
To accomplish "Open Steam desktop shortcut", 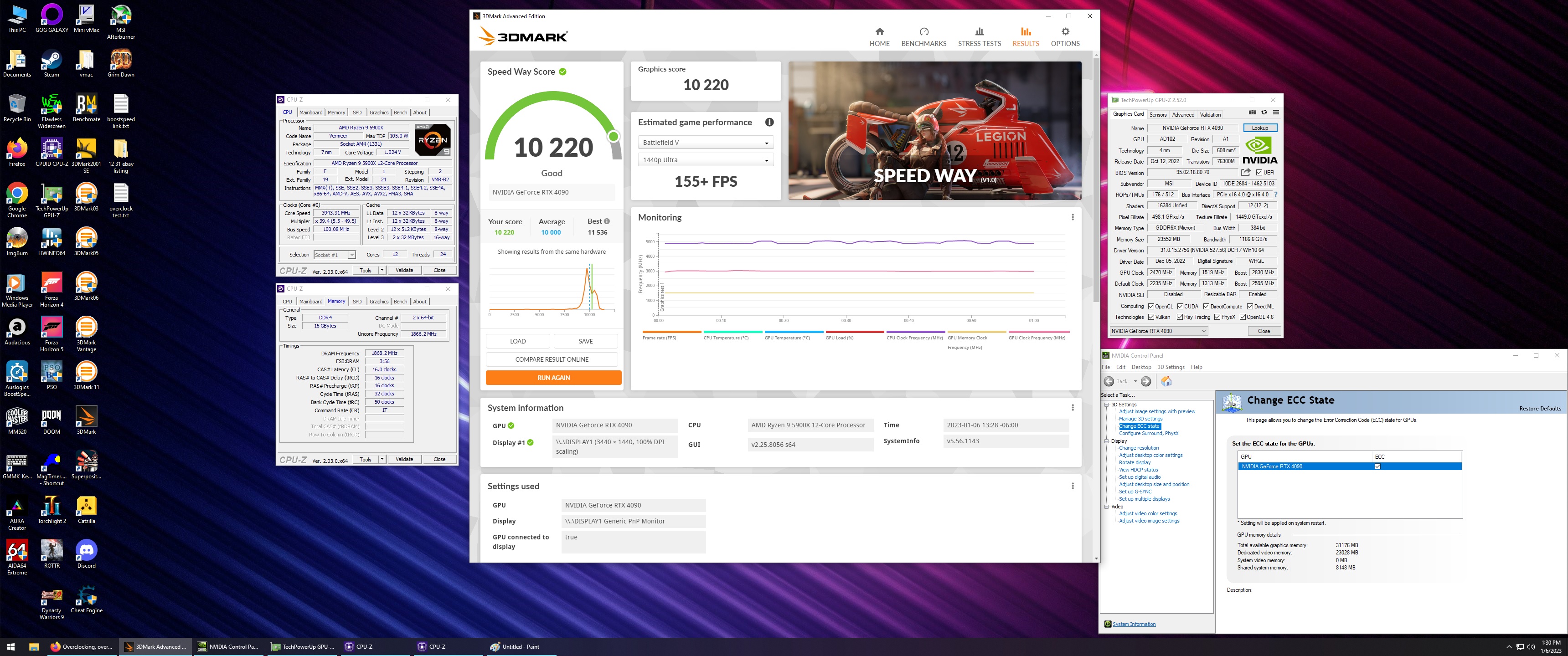I will (52, 63).
